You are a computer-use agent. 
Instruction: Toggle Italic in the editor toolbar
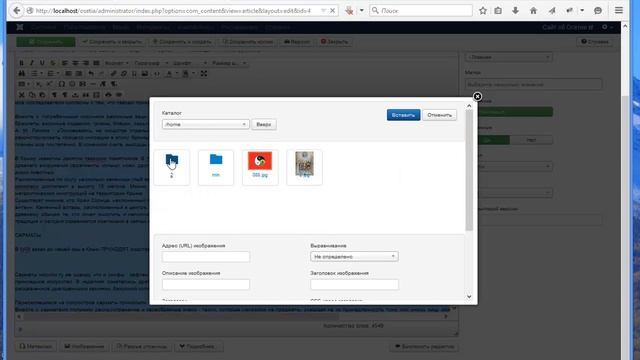pyautogui.click(x=32, y=63)
